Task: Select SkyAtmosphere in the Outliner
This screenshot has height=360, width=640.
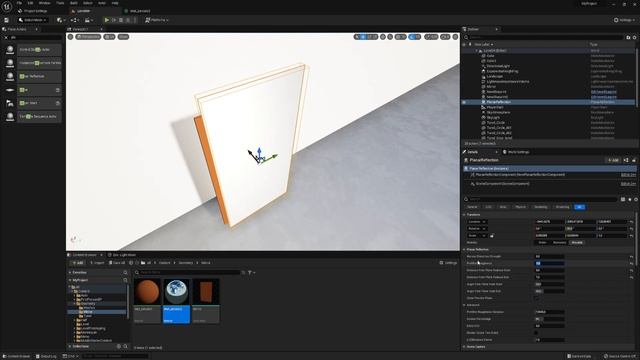Action: coord(498,112)
